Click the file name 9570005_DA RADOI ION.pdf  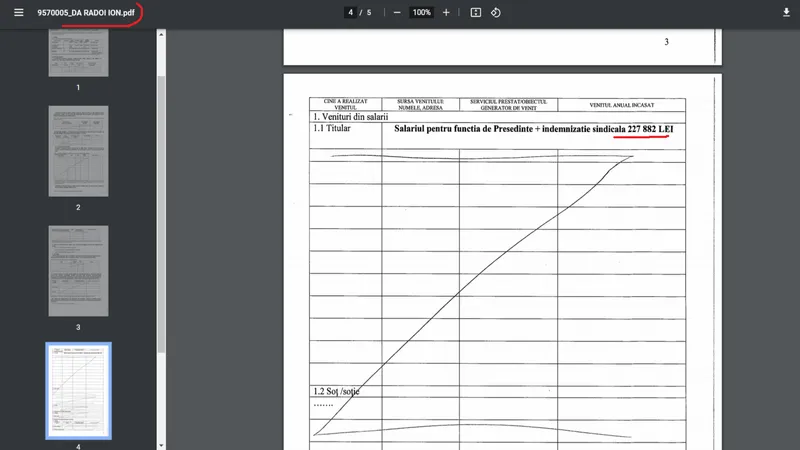click(86, 13)
